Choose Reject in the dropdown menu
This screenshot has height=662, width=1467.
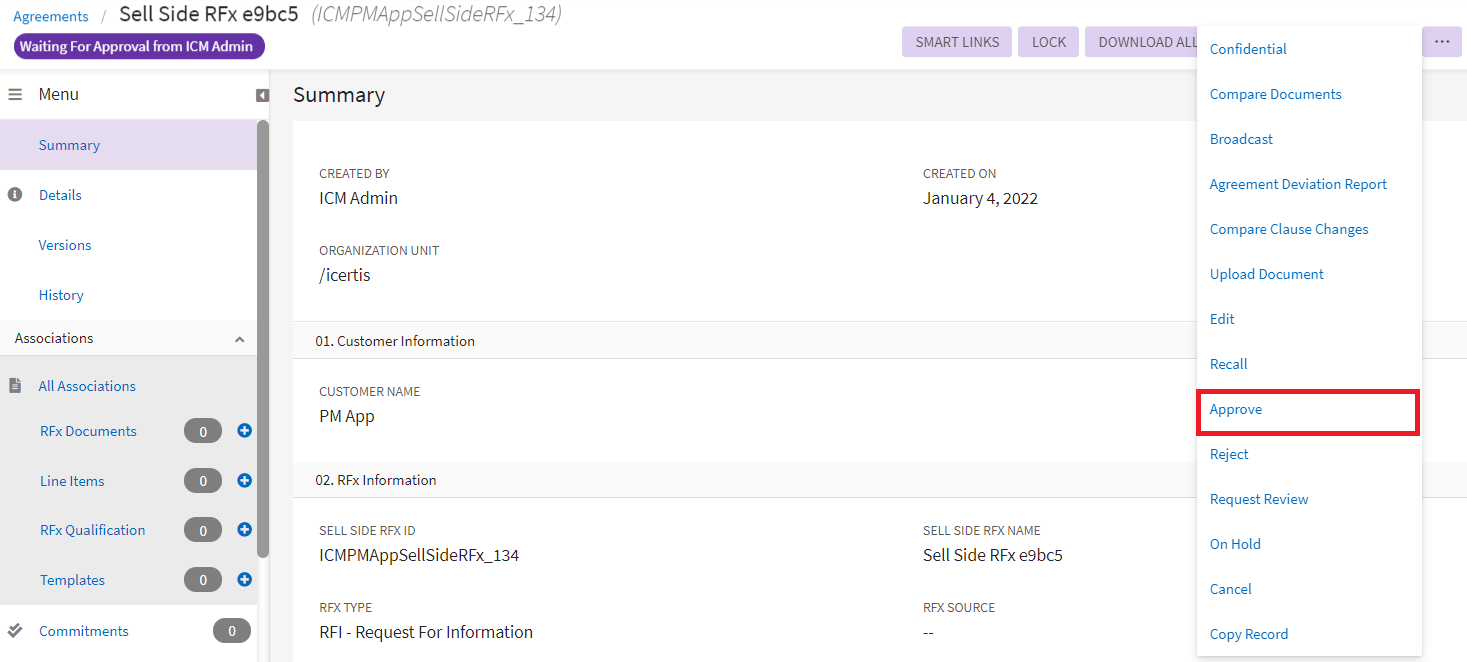click(x=1229, y=455)
